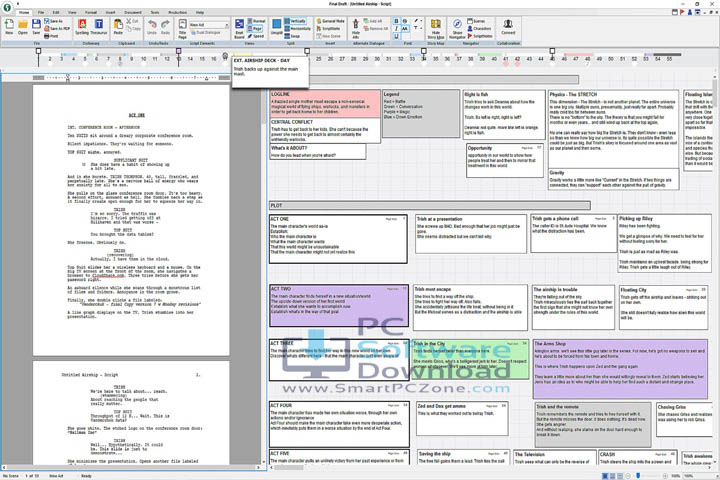The width and height of the screenshot is (720, 480).
Task: Cut the selection with scissors icon
Action: coord(132,21)
